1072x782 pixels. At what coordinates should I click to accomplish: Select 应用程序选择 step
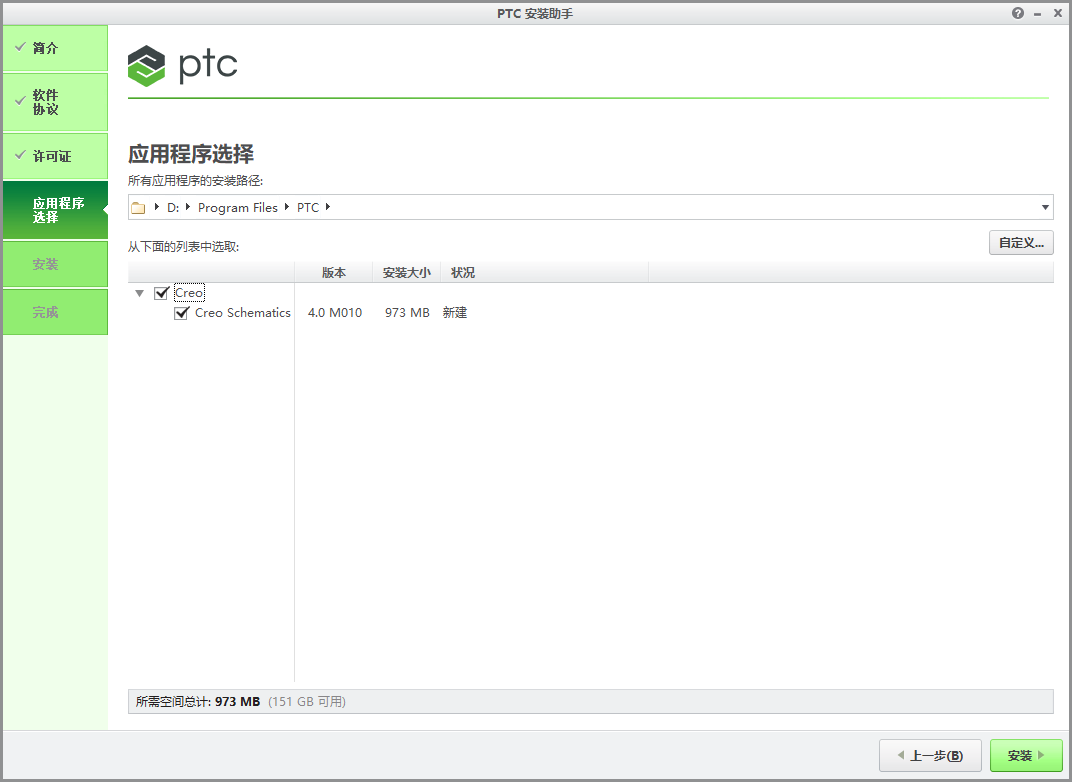pyautogui.click(x=55, y=210)
